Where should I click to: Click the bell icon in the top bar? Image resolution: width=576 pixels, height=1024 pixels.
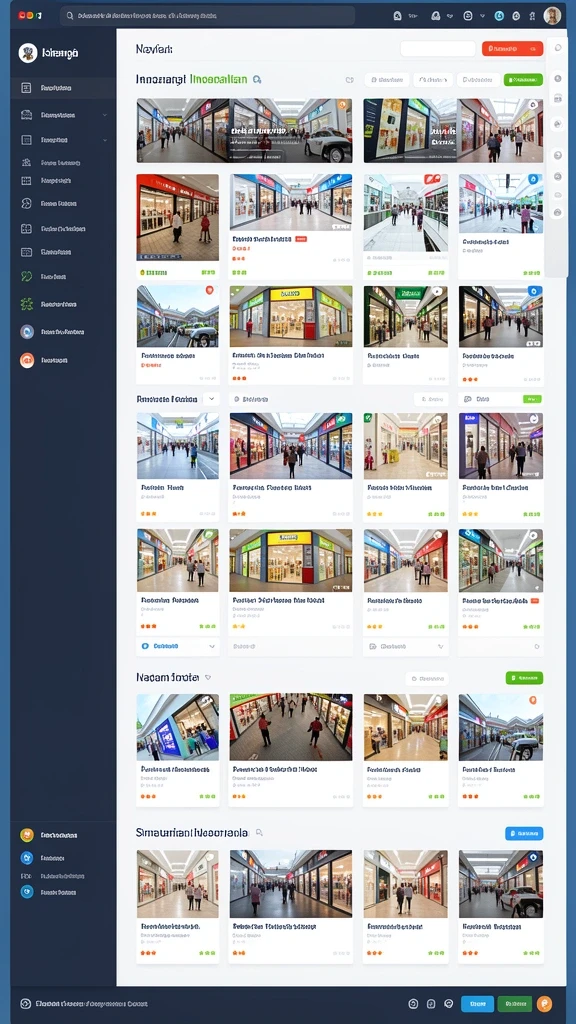pos(398,16)
